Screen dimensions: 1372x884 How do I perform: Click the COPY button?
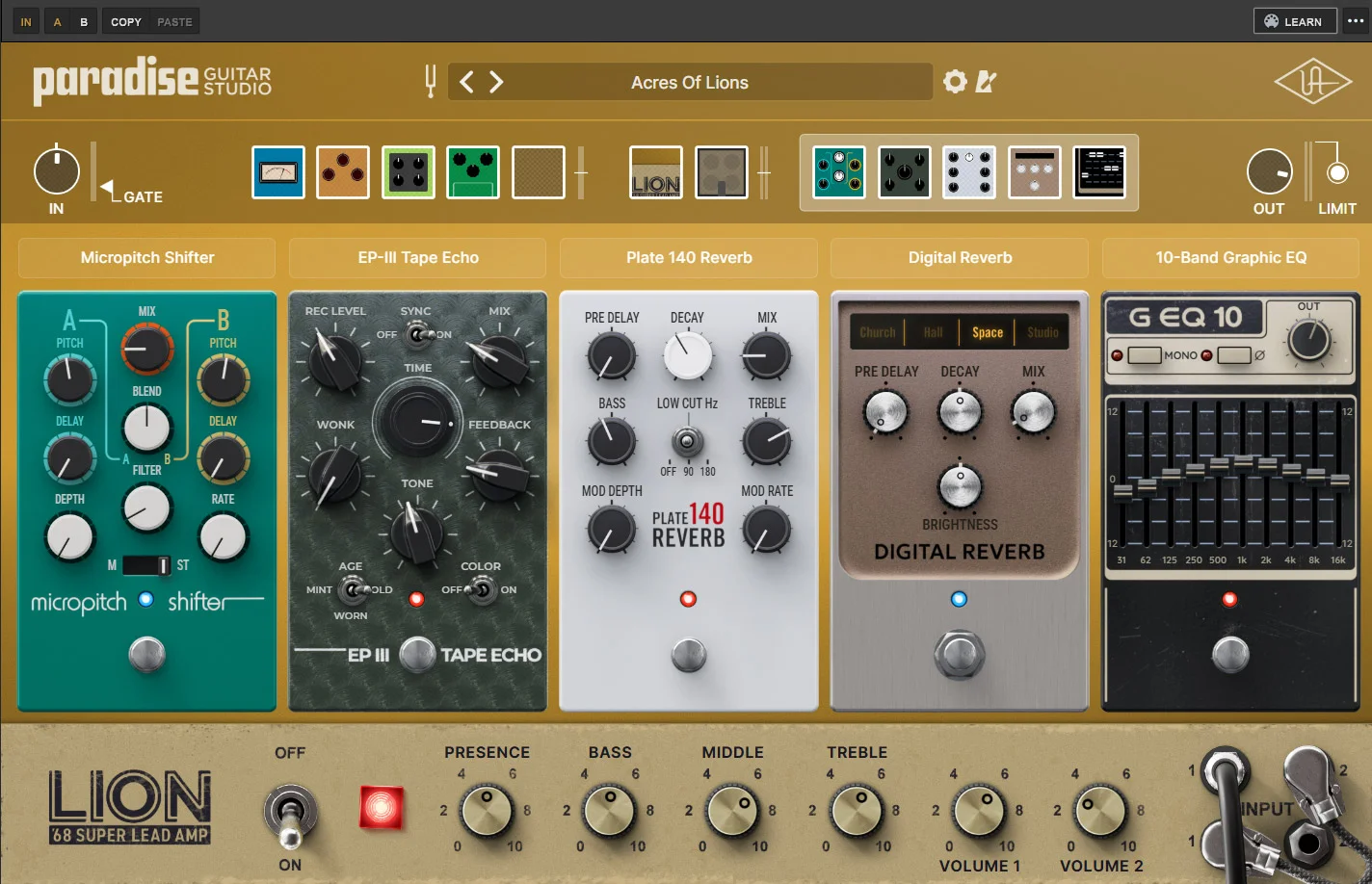126,21
